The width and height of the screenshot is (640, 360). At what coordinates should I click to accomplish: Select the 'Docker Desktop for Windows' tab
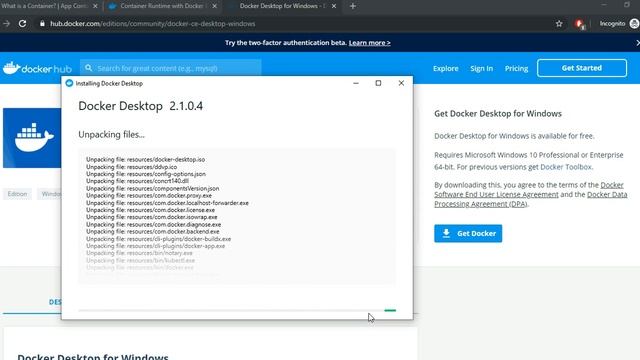pos(282,6)
